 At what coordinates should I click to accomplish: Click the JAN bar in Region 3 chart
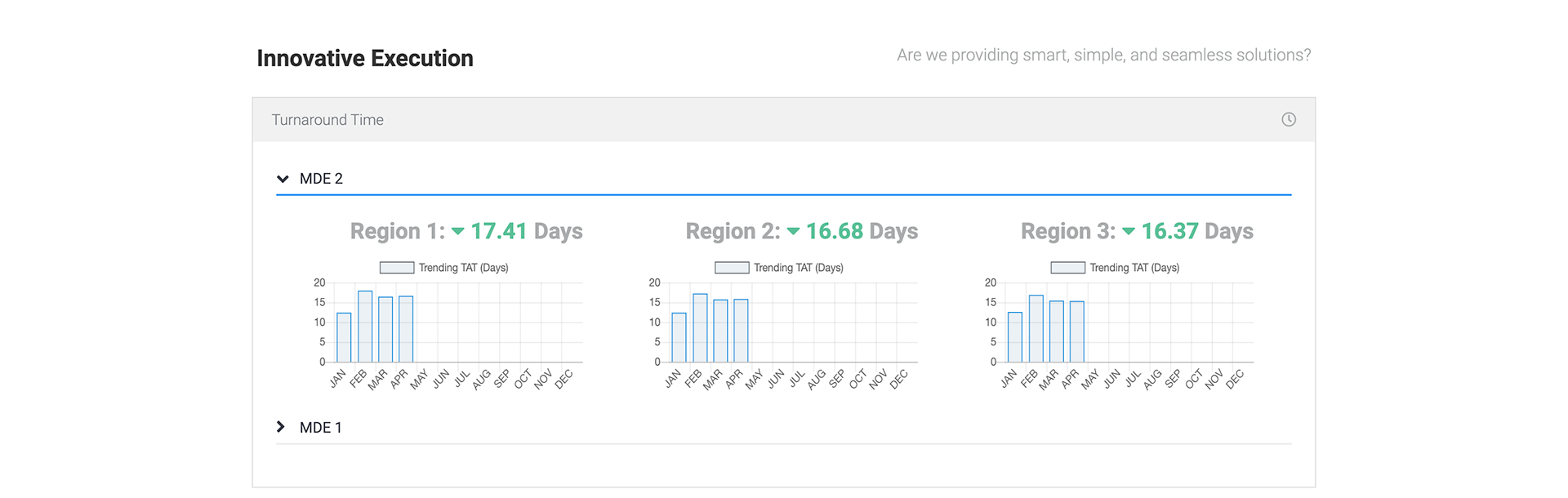[x=1015, y=337]
